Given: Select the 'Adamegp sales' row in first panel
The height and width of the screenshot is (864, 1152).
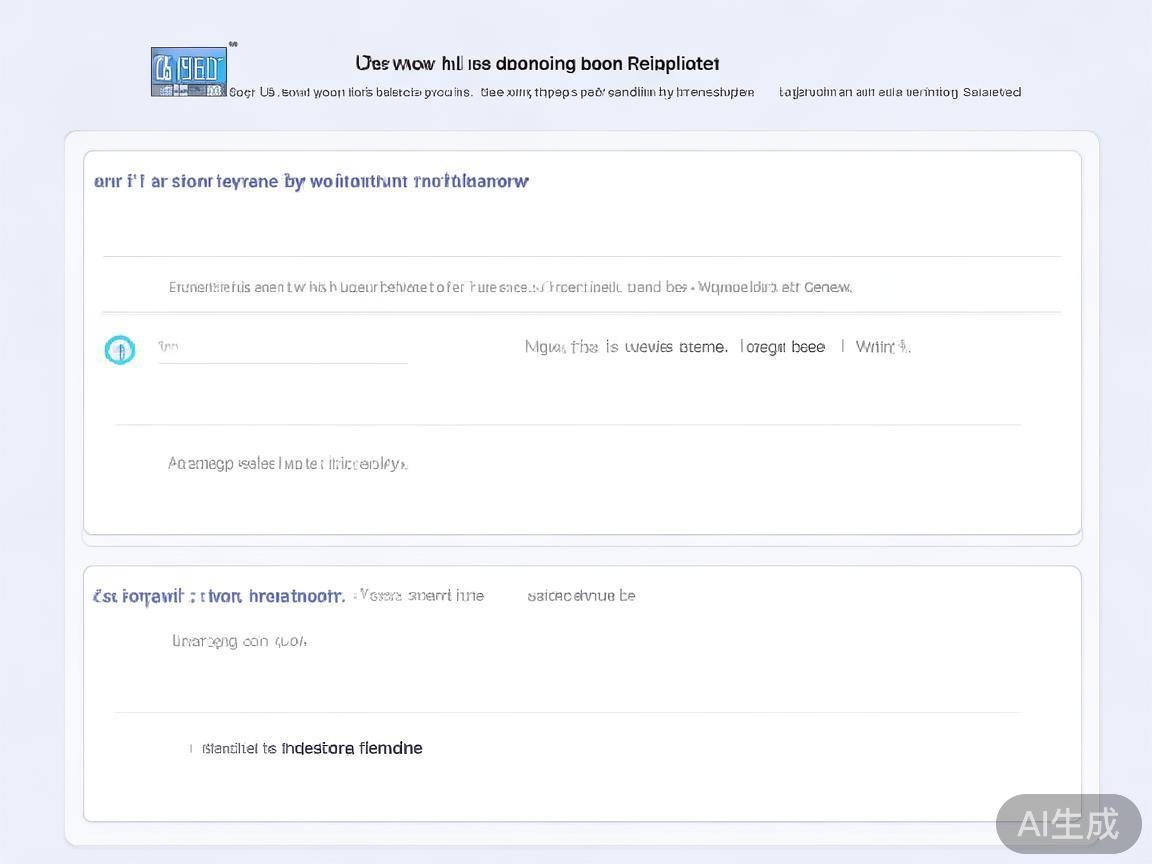Looking at the screenshot, I should point(287,464).
